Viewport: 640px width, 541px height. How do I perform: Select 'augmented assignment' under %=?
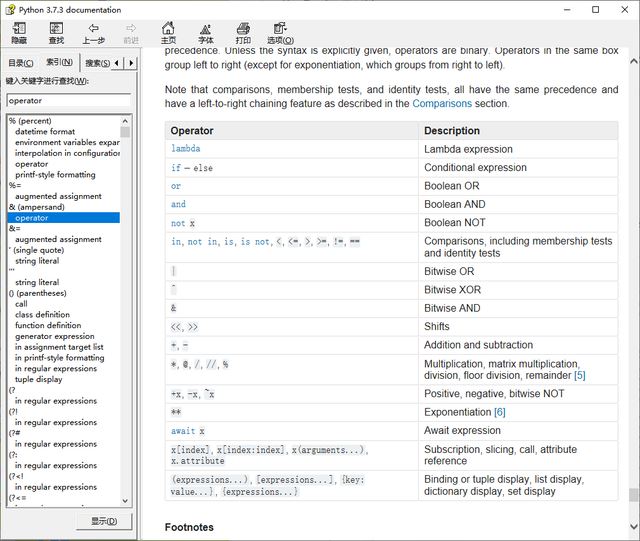pos(58,196)
